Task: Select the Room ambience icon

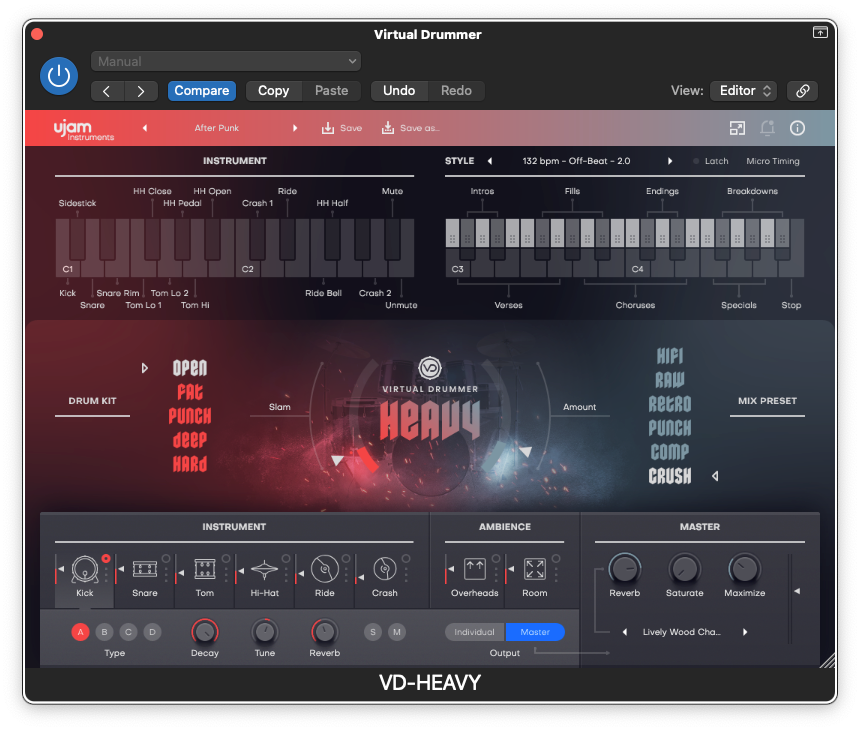Action: point(535,569)
